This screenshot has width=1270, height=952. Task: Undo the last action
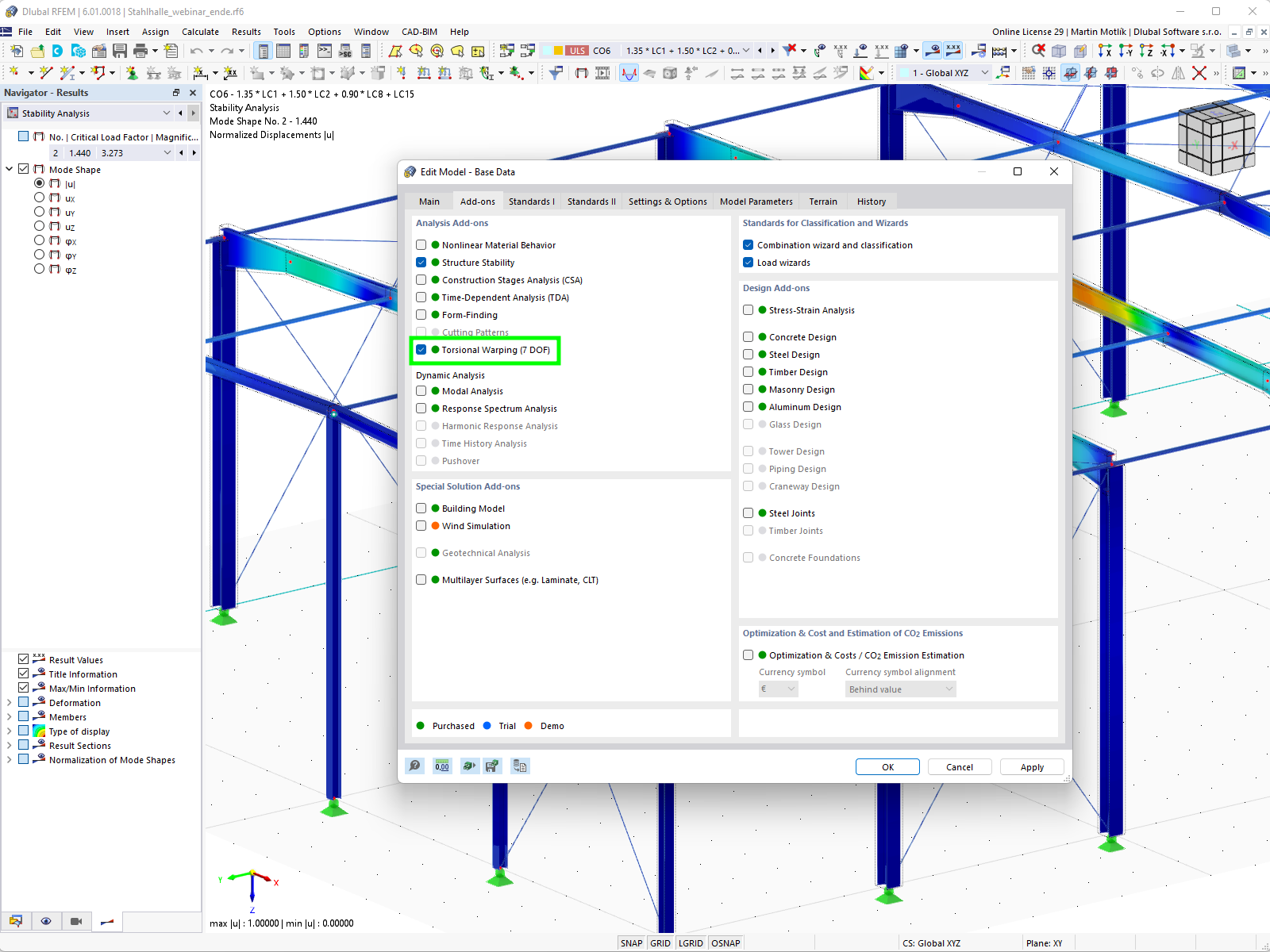coord(195,50)
